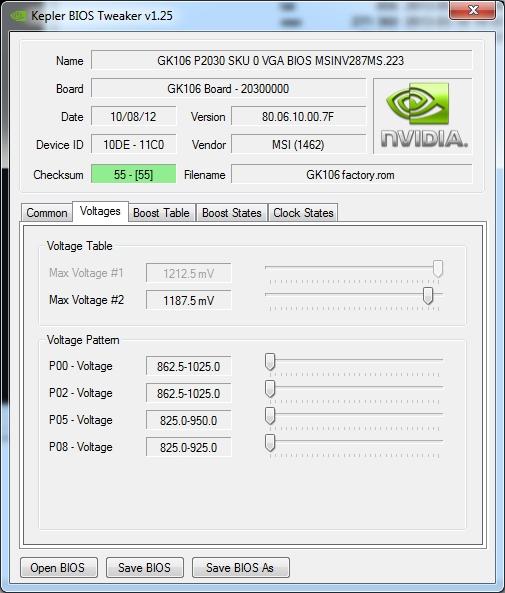Click the 'Voltage Pattern' group heading
This screenshot has width=505, height=593.
pyautogui.click(x=83, y=340)
